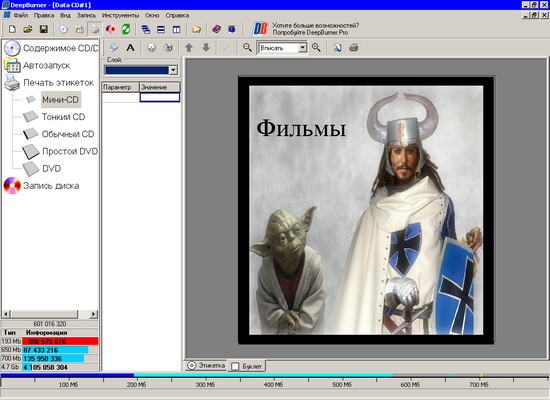The image size is (550, 400).
Task: Click the cascade windows icon
Action: click(146, 29)
